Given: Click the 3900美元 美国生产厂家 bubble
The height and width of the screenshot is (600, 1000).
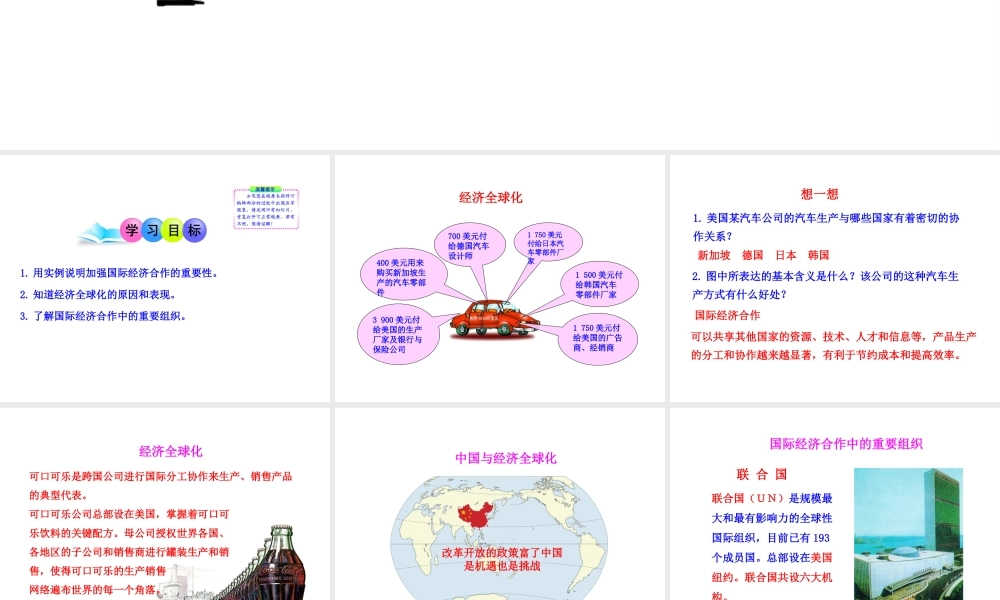Looking at the screenshot, I should 398,335.
